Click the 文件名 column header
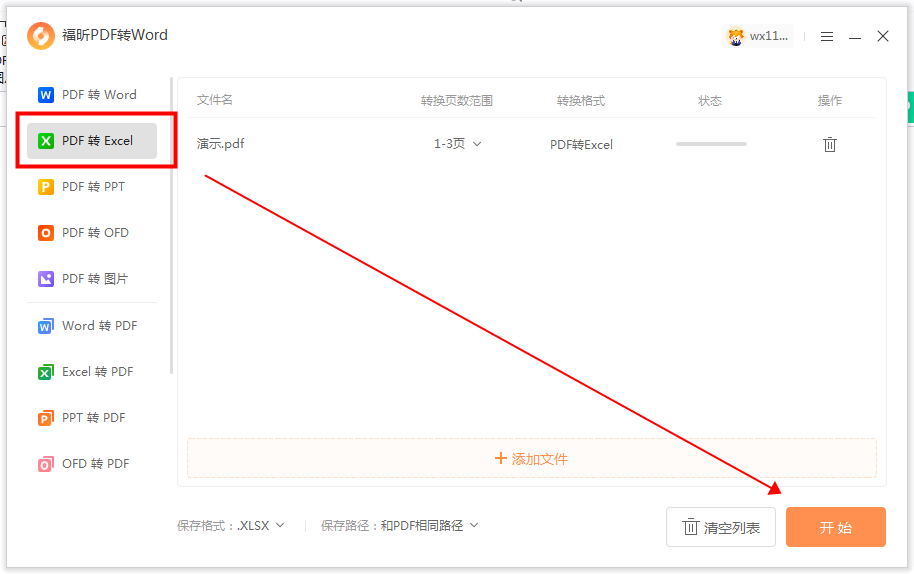This screenshot has height=574, width=914. pos(215,100)
